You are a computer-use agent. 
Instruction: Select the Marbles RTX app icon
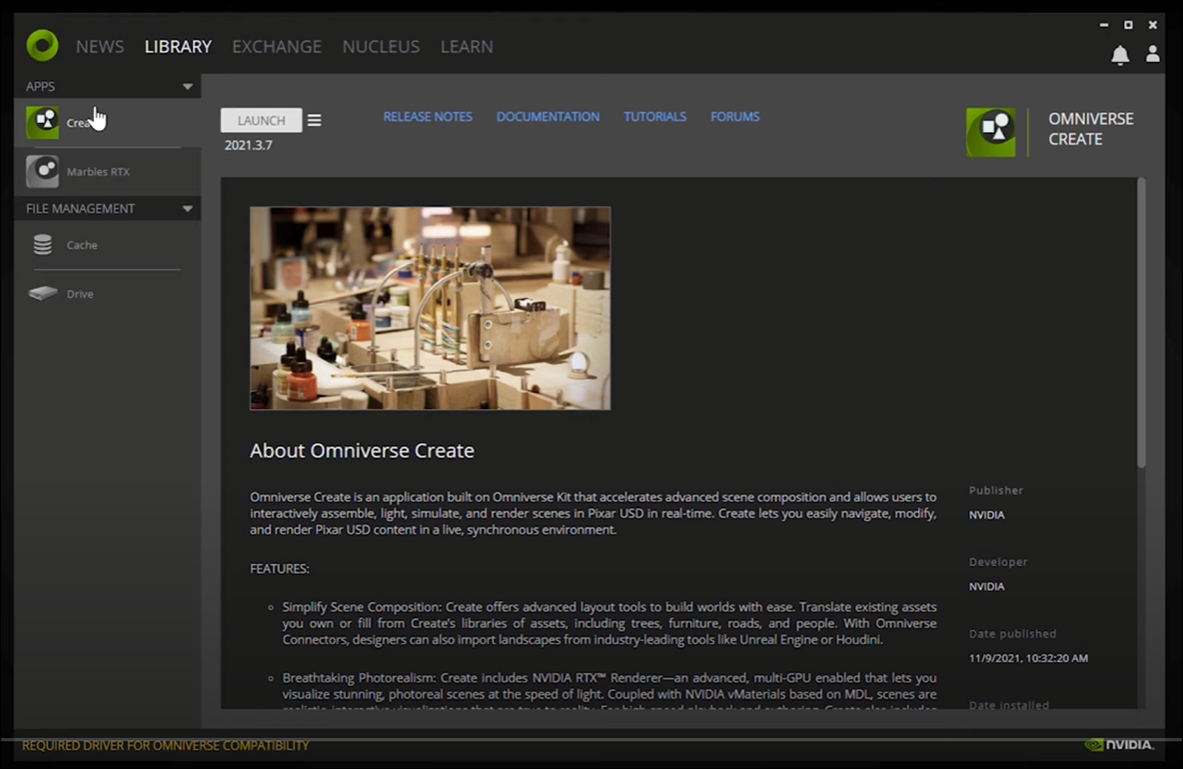pyautogui.click(x=42, y=171)
